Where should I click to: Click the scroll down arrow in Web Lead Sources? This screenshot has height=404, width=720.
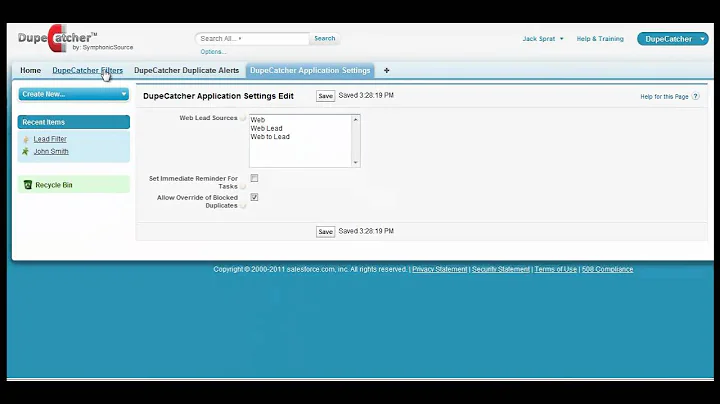355,163
